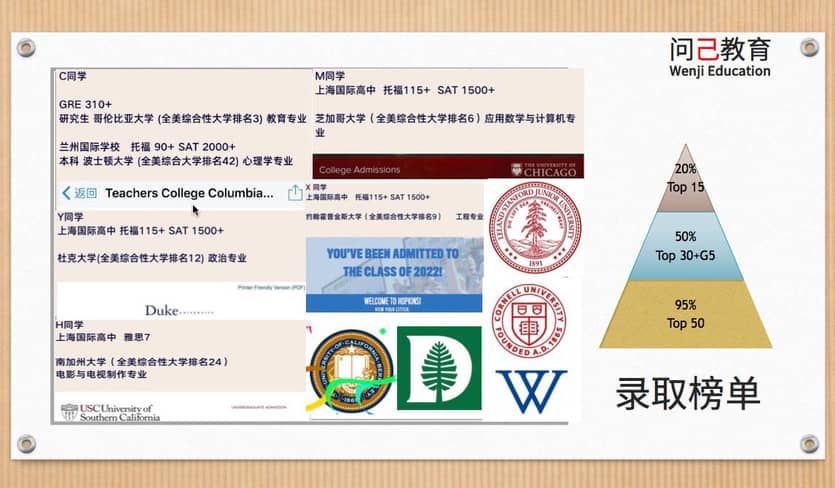Click the 'YOU'VE BEEN ADMITTED TO THE CLASS OF 2022' banner

[x=393, y=263]
